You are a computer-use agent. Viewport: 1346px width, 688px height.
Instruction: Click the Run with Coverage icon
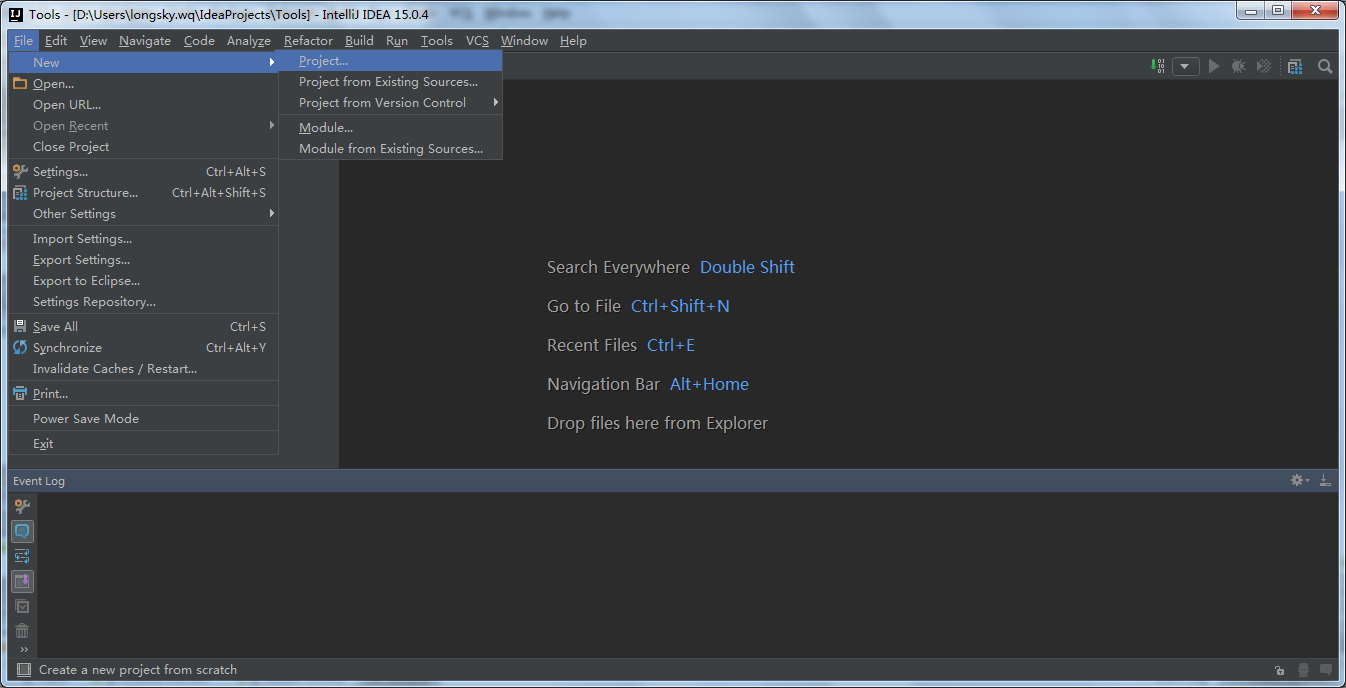click(x=1264, y=66)
